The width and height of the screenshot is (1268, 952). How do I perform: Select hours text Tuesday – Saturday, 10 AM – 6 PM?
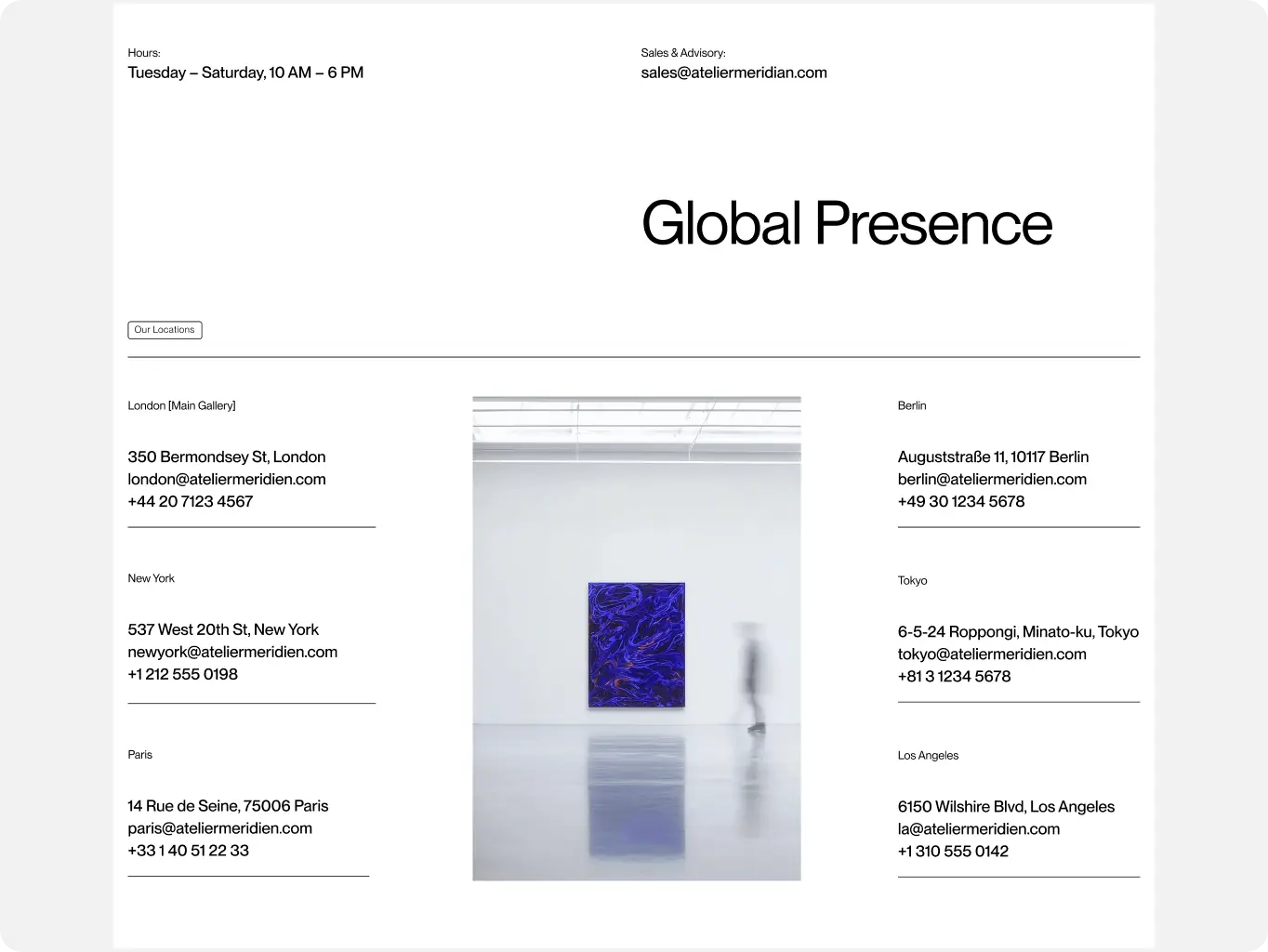click(245, 73)
